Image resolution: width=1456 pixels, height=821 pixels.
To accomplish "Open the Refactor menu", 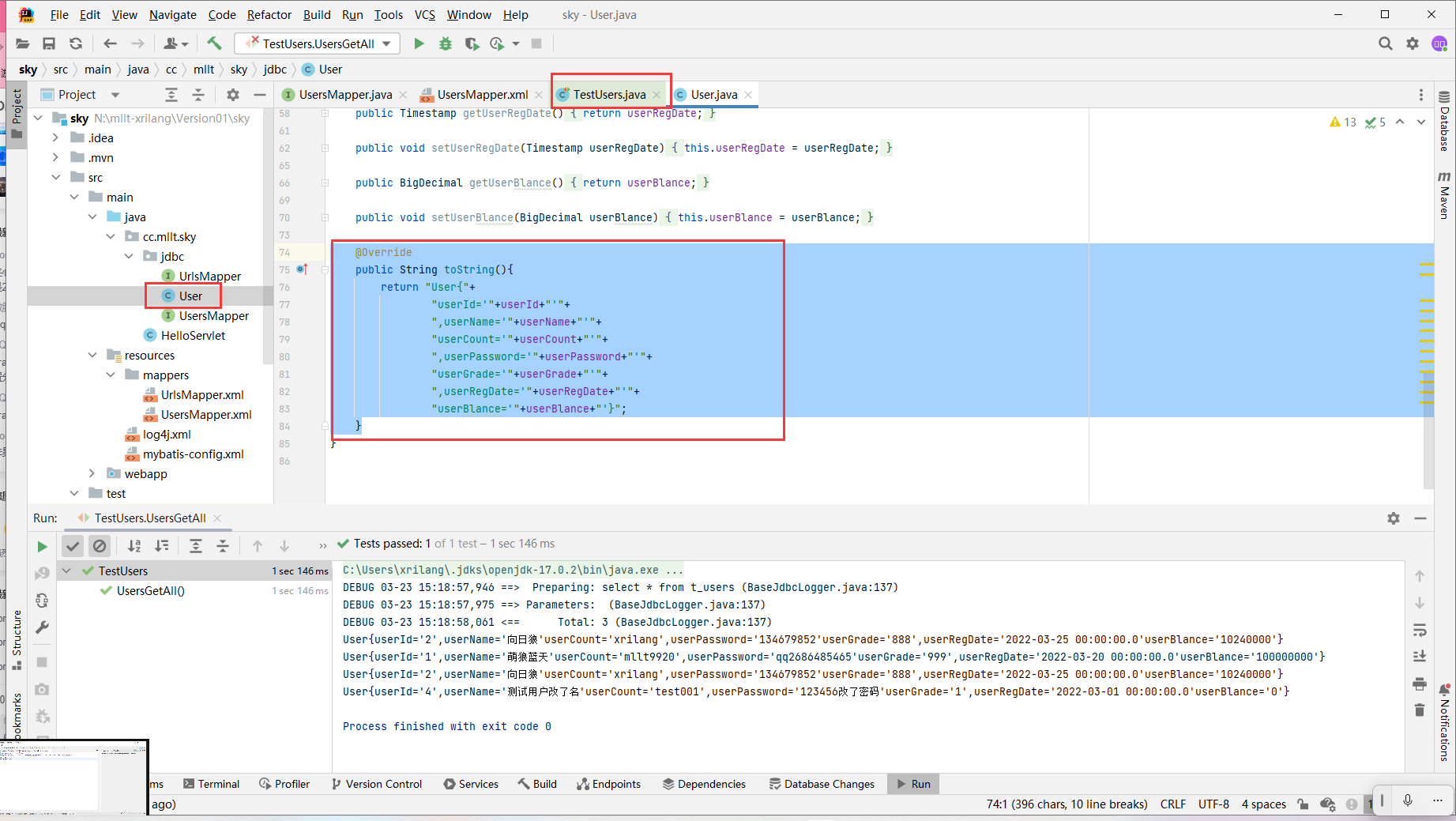I will point(269,14).
